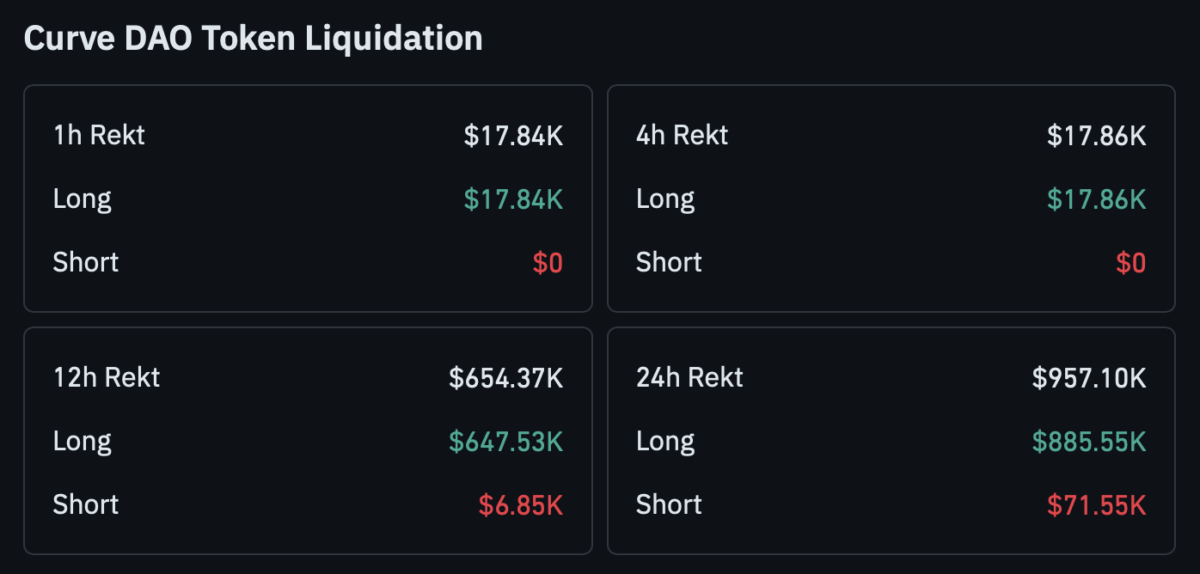Click the 4h Rekt total $17.86K
The height and width of the screenshot is (574, 1200).
click(1096, 136)
